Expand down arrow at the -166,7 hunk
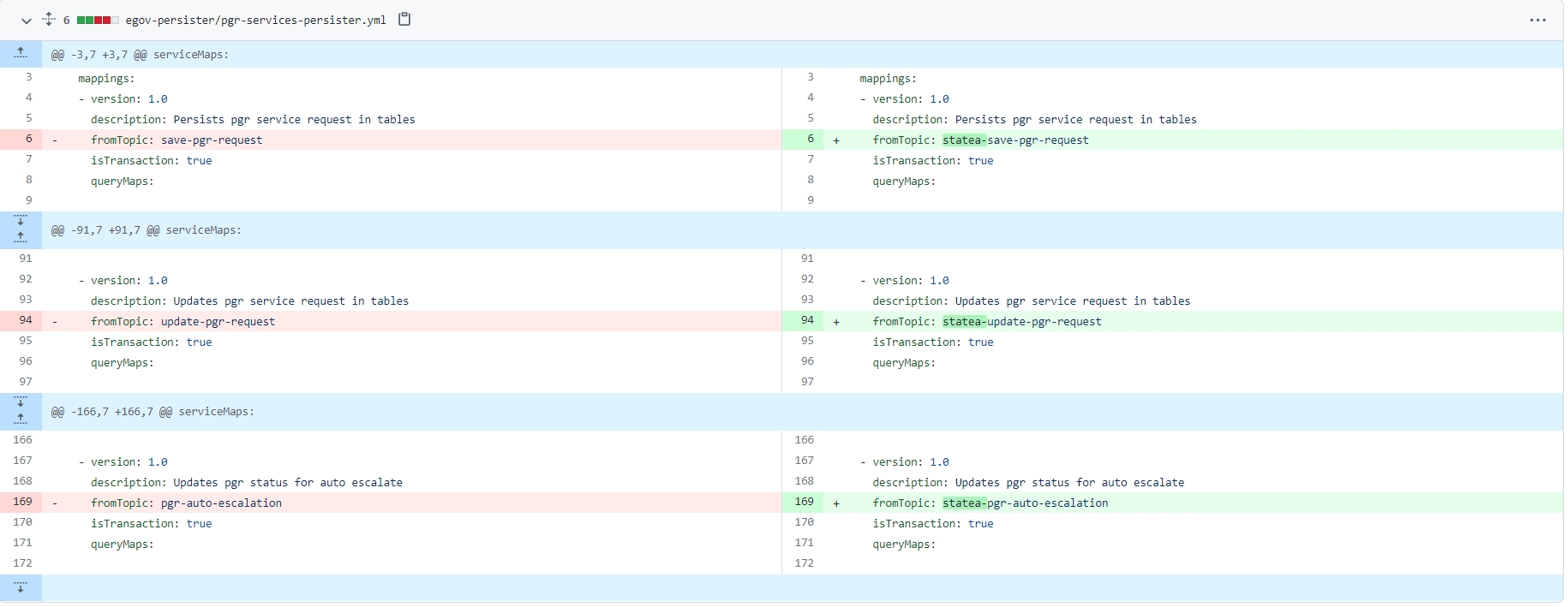1568x607 pixels. [21, 402]
